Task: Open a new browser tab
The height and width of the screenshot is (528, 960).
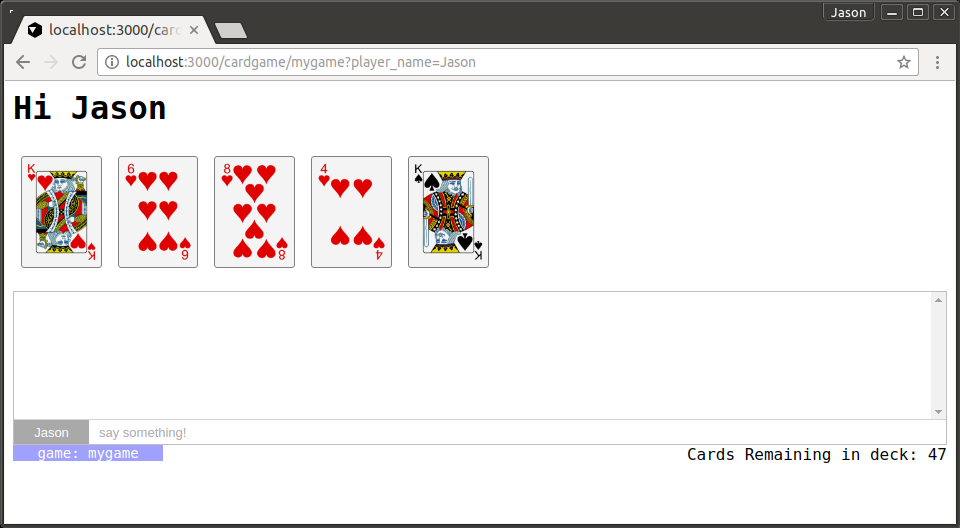Action: pos(231,31)
